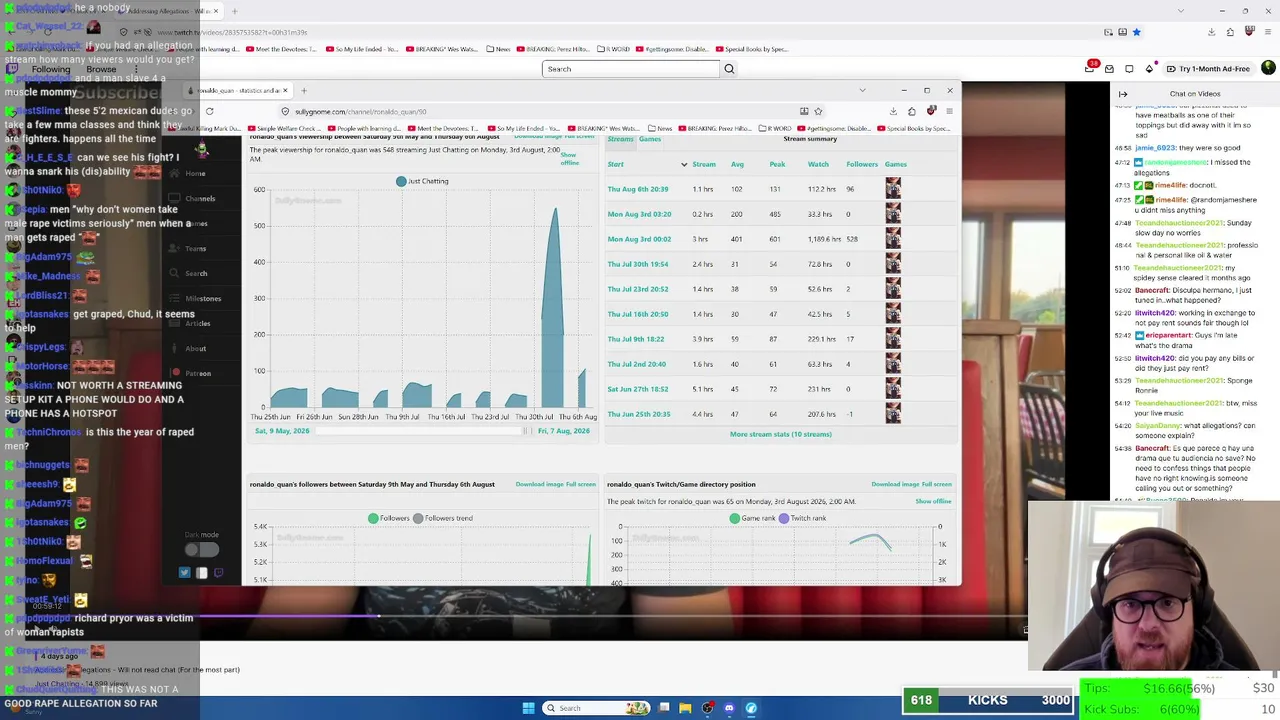Viewport: 1280px width, 720px height.
Task: Open downloads in the SullyGnome browser window
Action: coord(893,111)
